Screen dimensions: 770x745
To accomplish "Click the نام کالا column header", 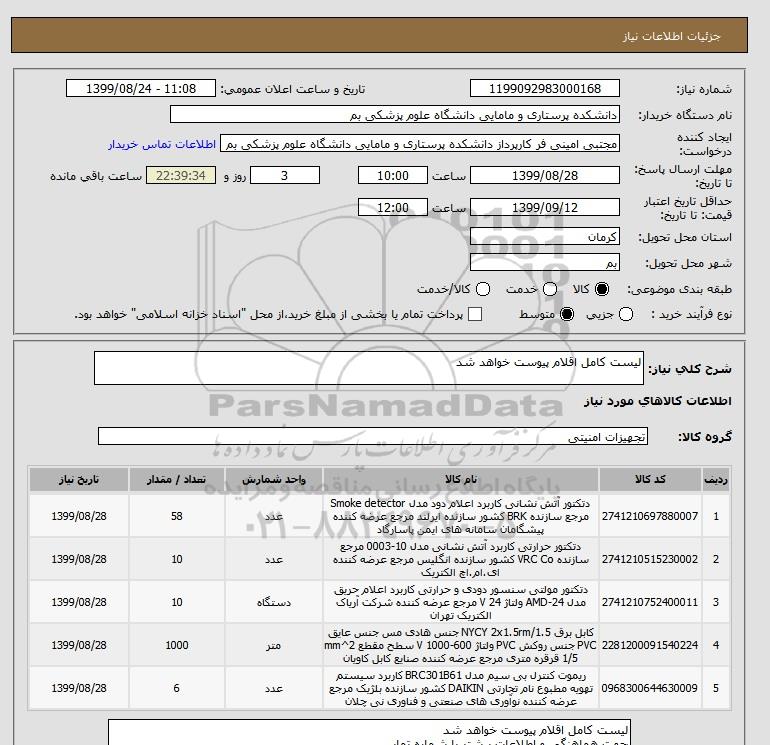I will point(461,479).
